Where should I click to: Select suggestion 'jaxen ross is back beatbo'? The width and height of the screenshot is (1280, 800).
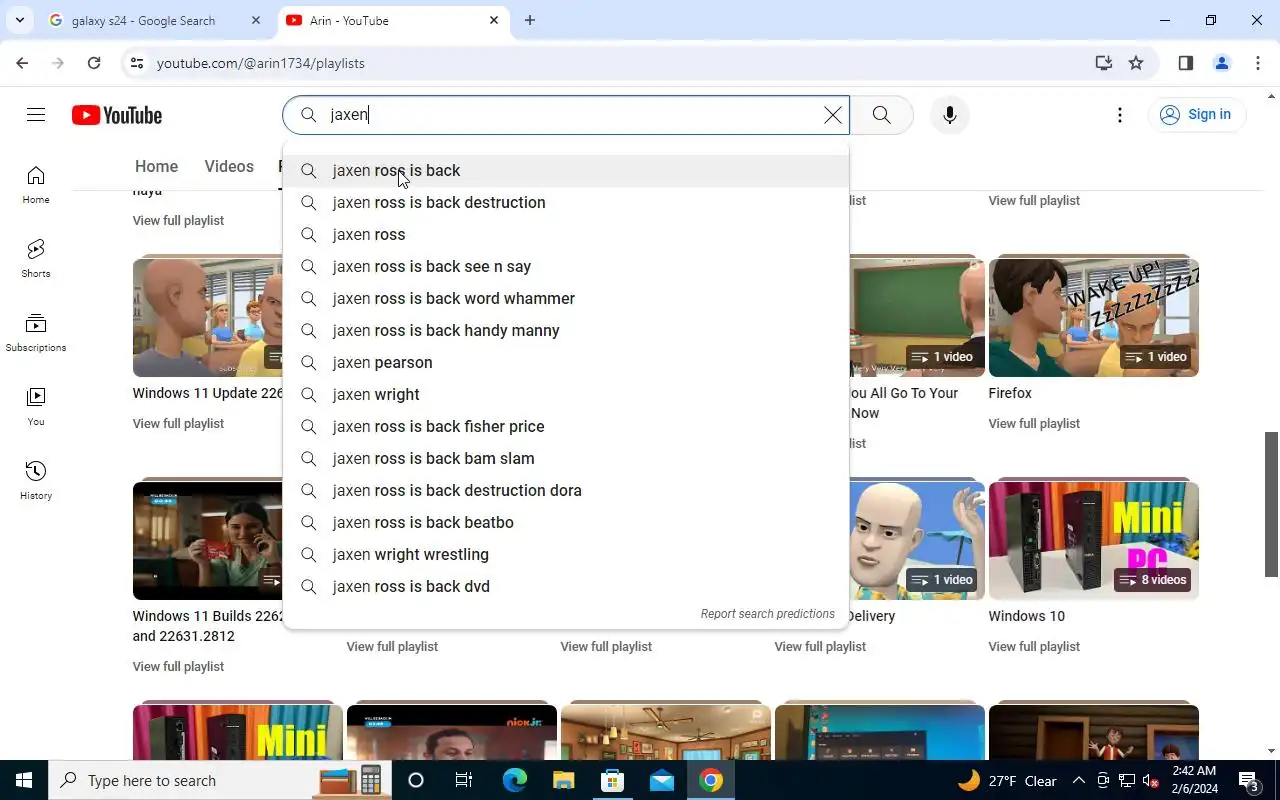pos(566,523)
